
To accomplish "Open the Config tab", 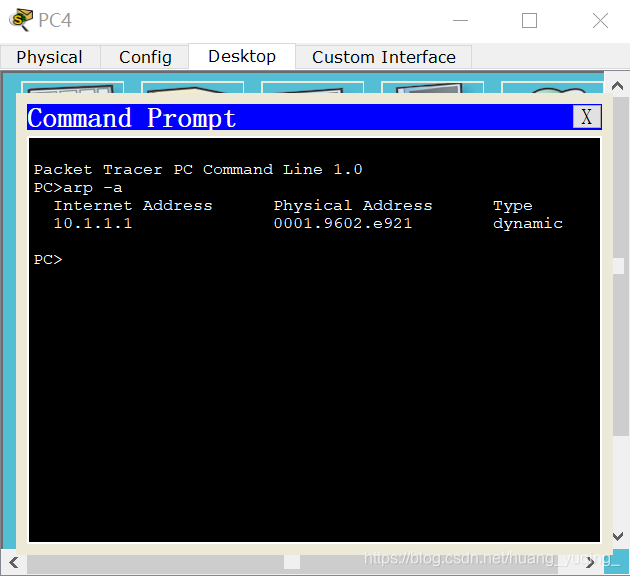I will point(145,57).
